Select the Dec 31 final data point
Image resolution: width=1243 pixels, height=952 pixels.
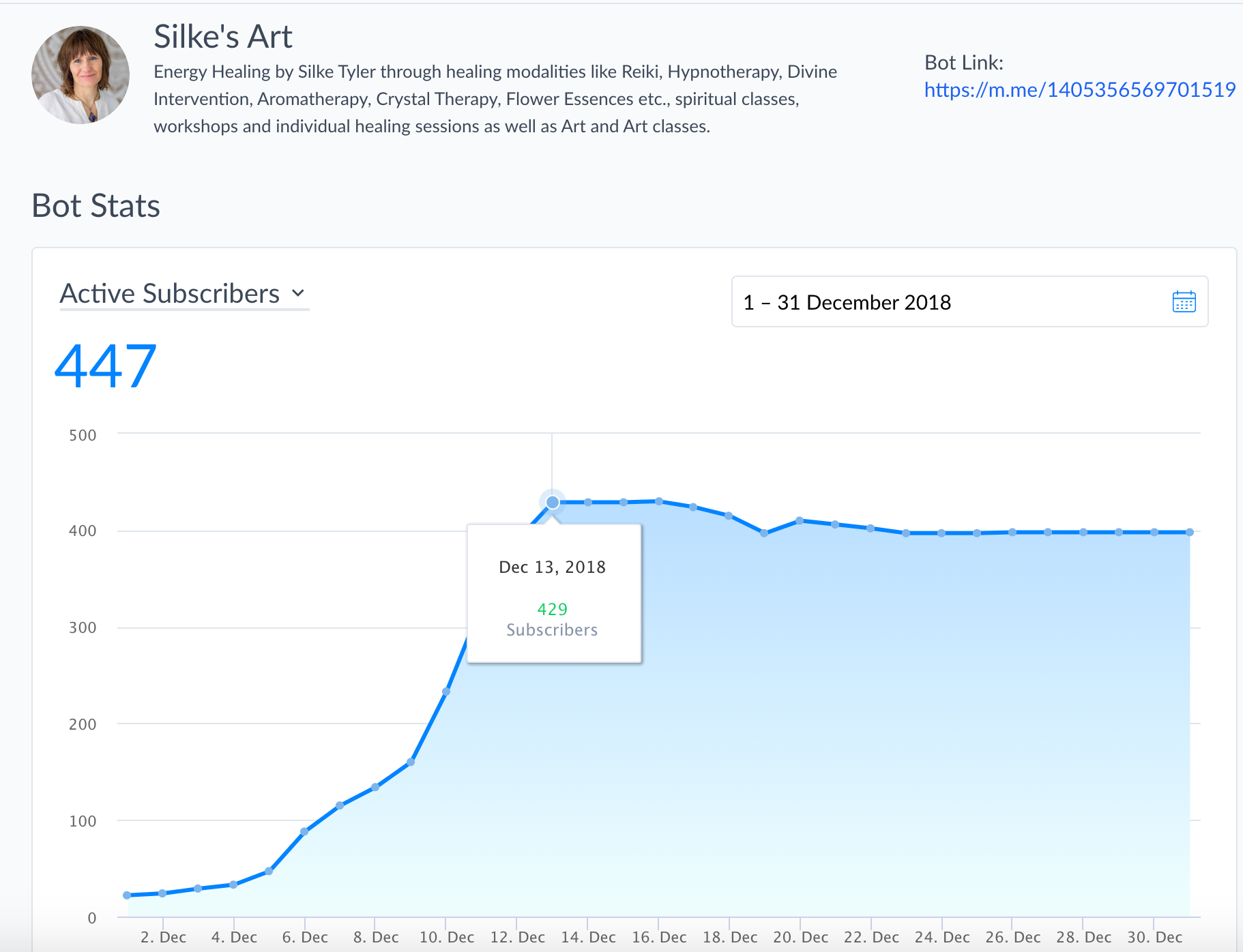(x=1190, y=532)
